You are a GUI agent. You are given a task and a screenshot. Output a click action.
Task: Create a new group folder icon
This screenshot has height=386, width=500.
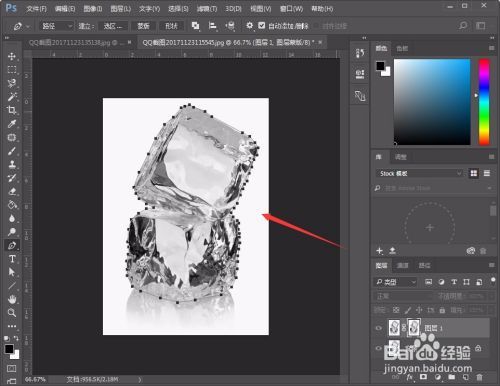(x=451, y=377)
